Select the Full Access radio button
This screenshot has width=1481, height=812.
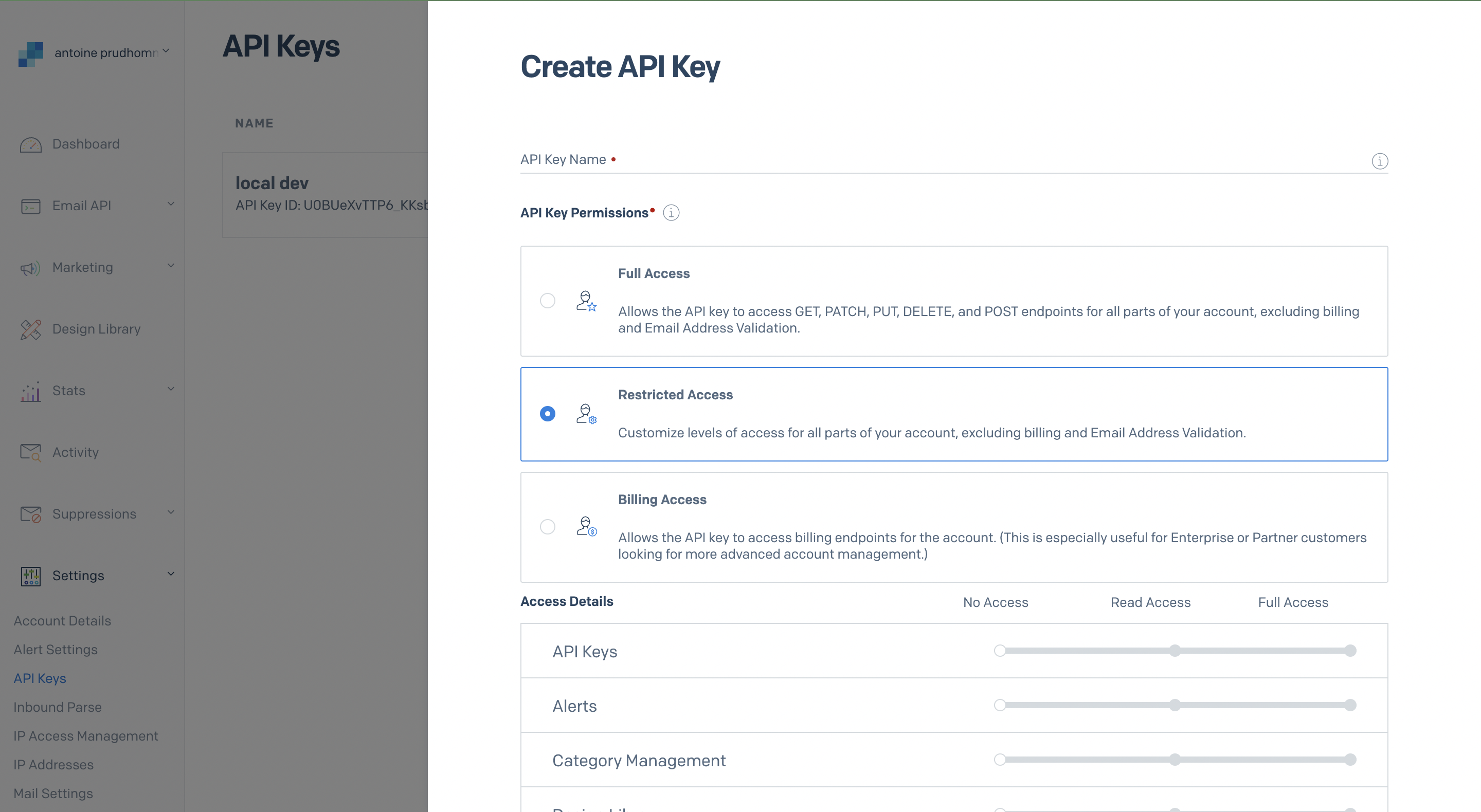pos(547,301)
